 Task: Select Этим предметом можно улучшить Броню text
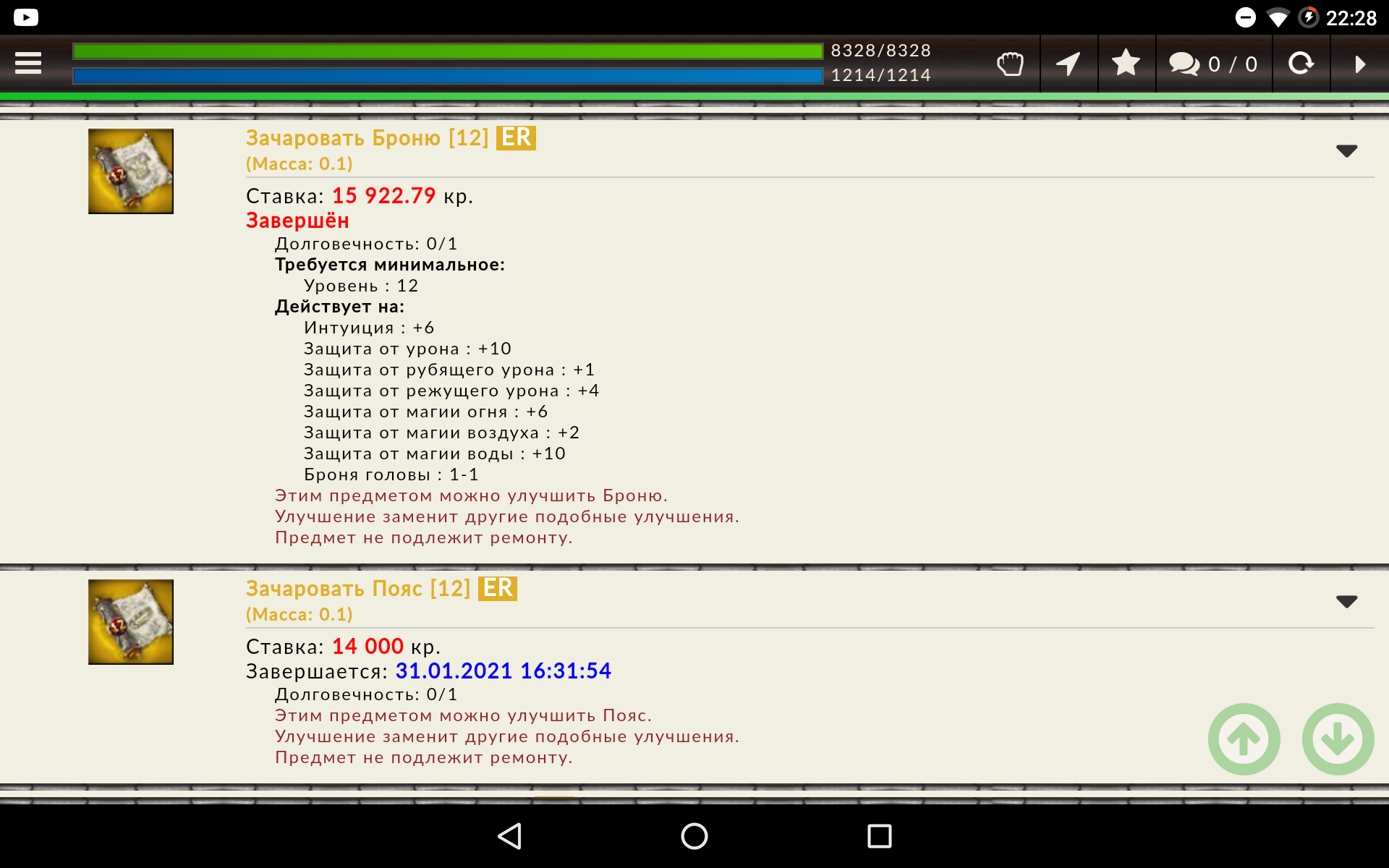pos(472,495)
